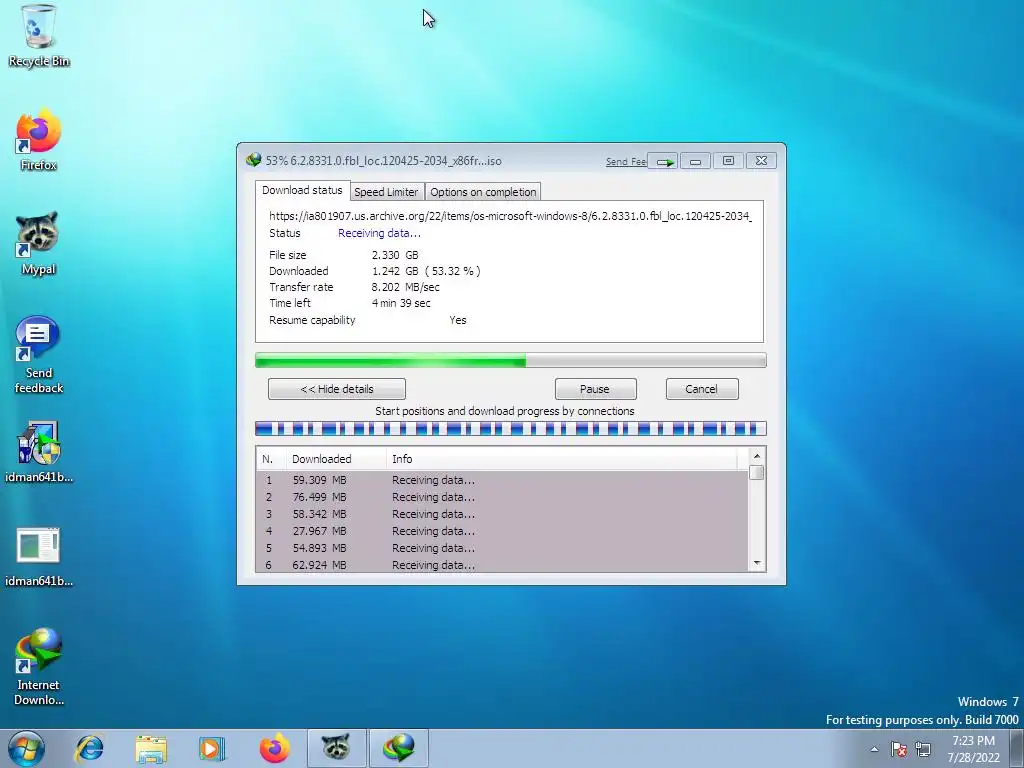
Task: Switch to Mypal raccoon taskbar button
Action: [x=336, y=748]
